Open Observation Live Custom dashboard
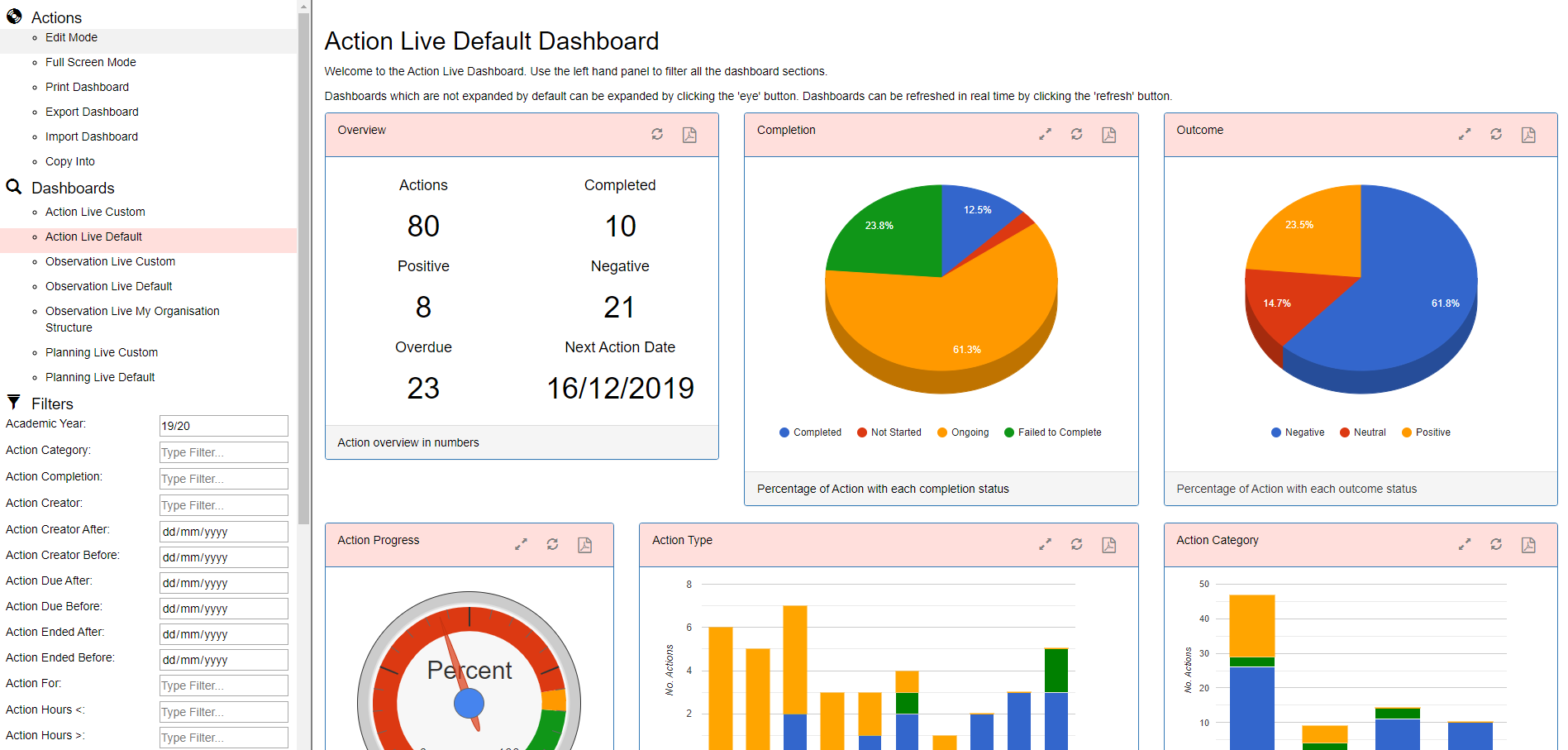 click(x=110, y=261)
